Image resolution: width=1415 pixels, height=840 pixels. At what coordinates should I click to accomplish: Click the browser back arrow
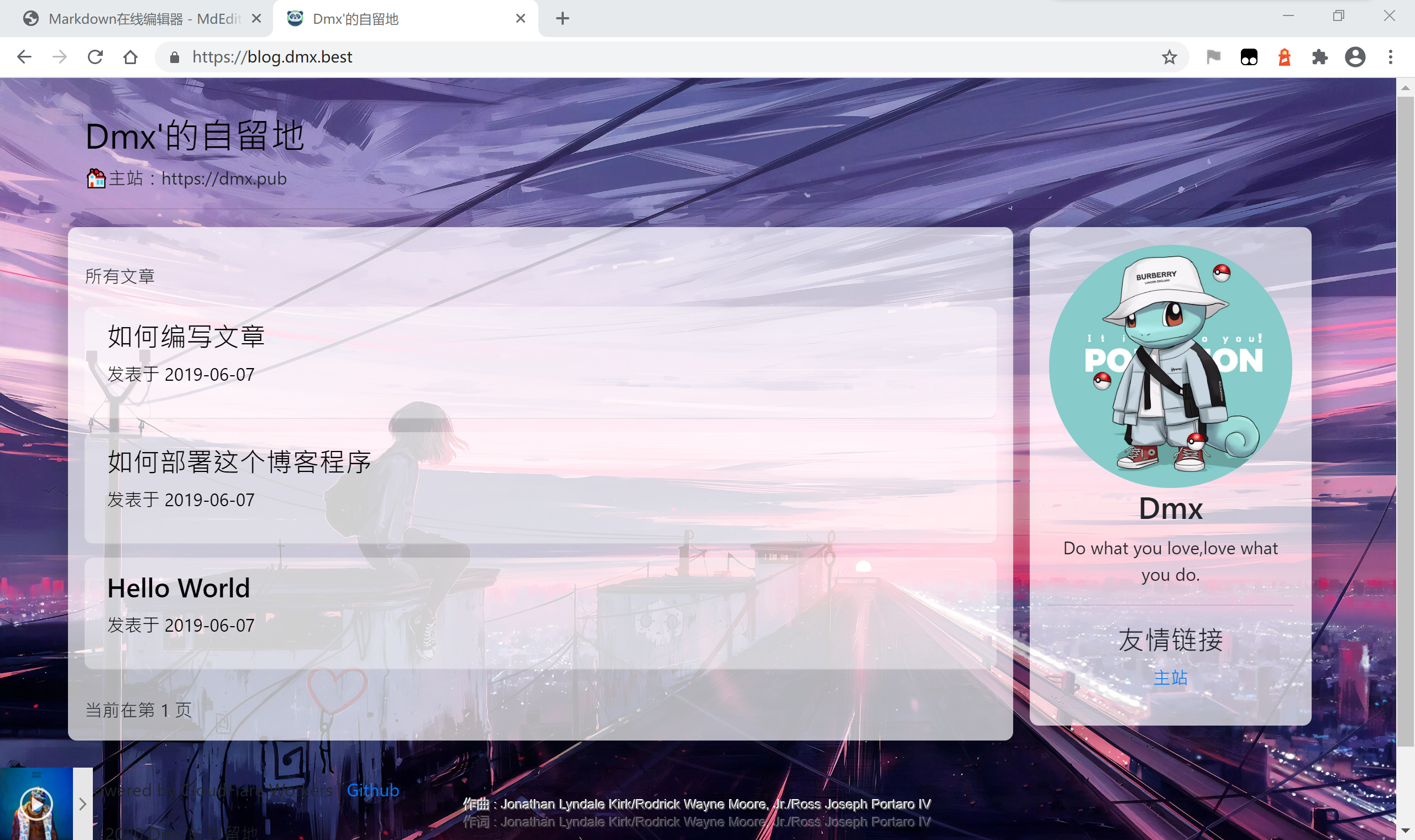tap(24, 56)
